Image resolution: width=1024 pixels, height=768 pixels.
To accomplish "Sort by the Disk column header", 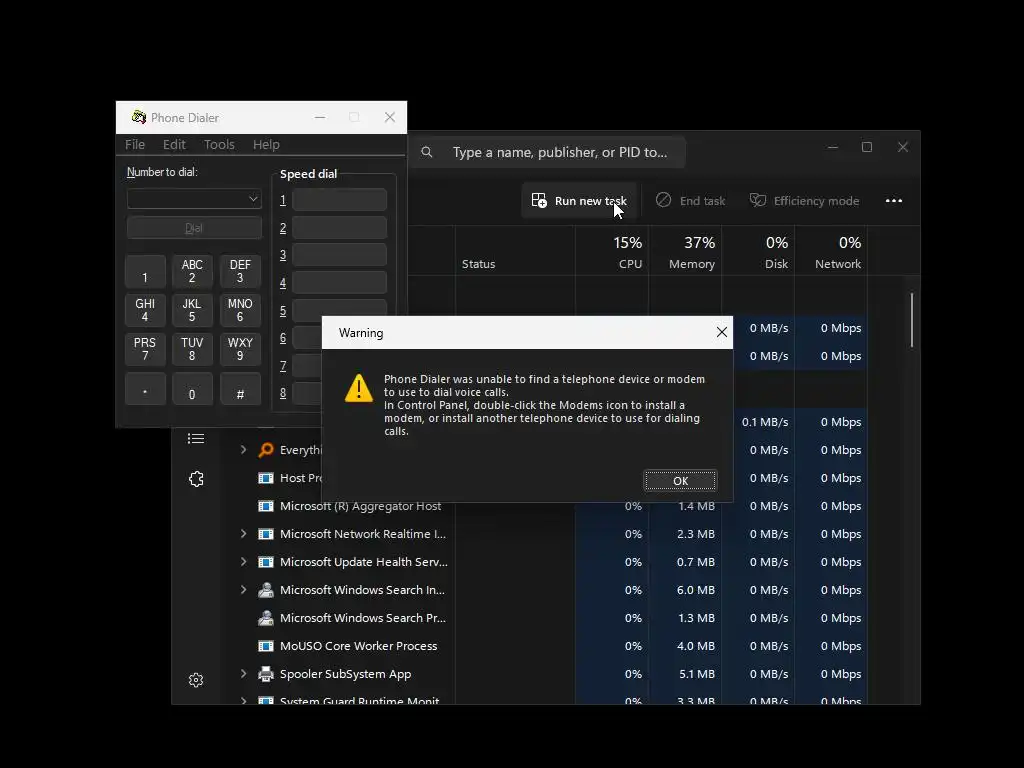I will point(758,251).
